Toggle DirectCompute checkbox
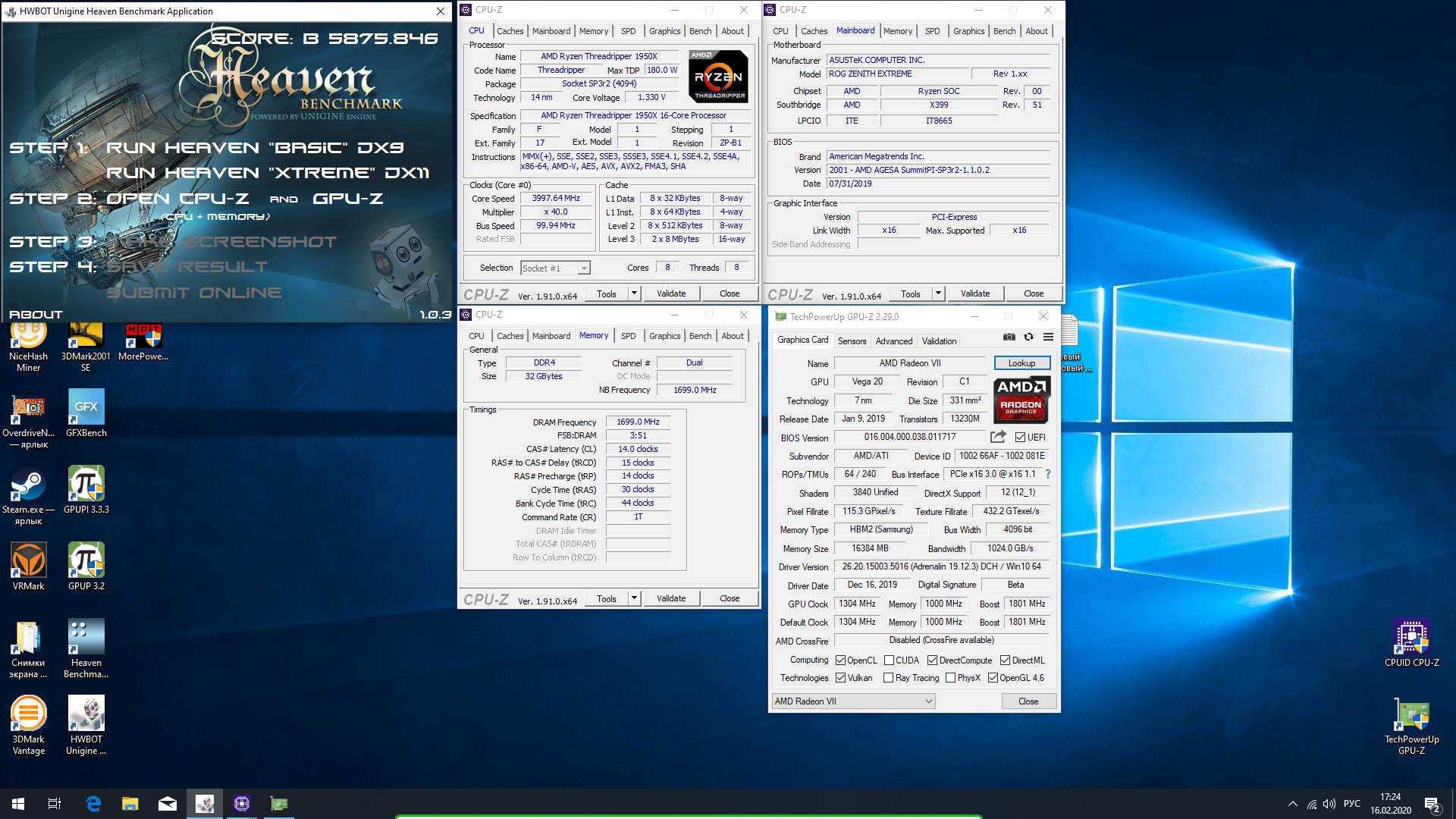Screen dimensions: 1456x819 (x=933, y=661)
